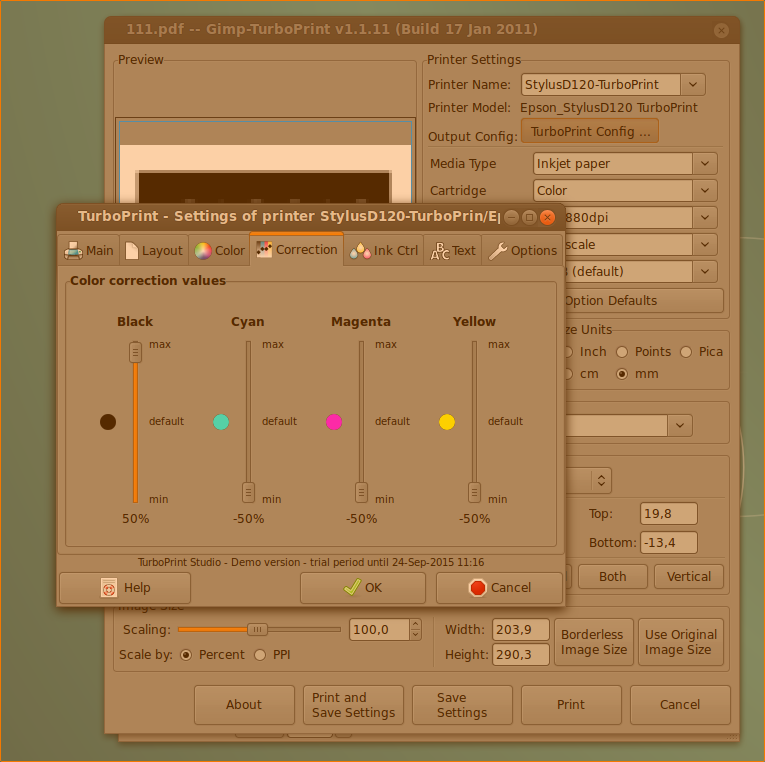Click the Scaling slider handle
Image resolution: width=765 pixels, height=762 pixels.
pyautogui.click(x=258, y=630)
